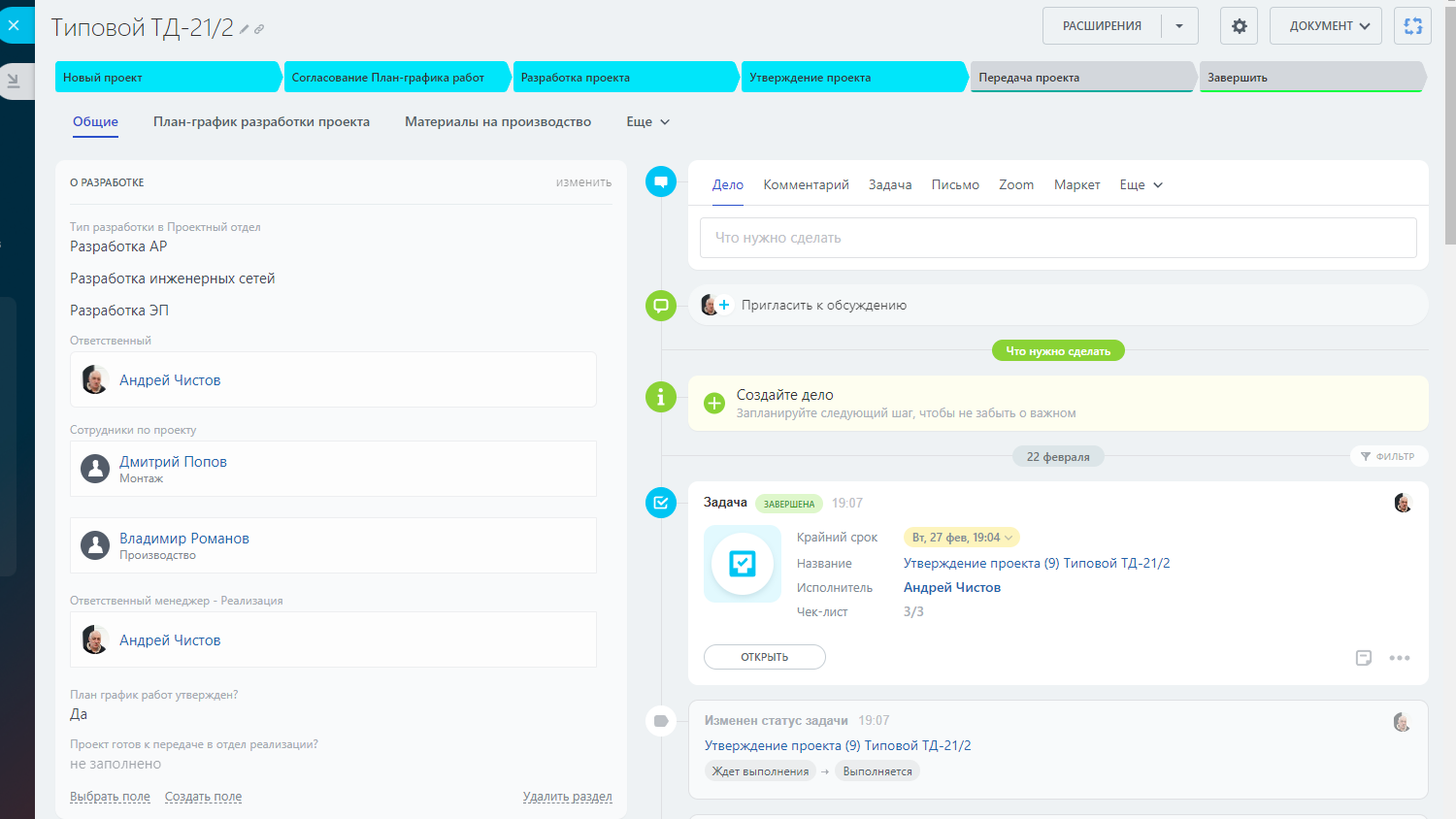Expand the Еще menu in timeline tabs
The image size is (1456, 819).
point(1141,184)
